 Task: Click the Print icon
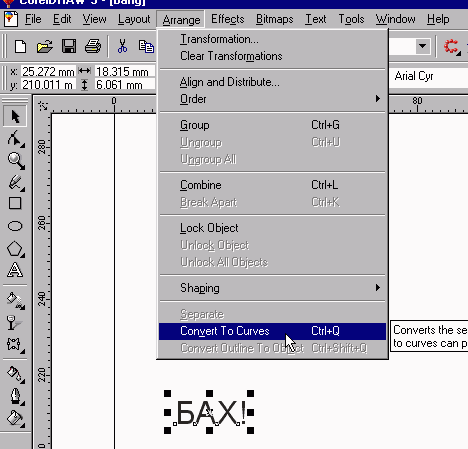click(x=93, y=46)
